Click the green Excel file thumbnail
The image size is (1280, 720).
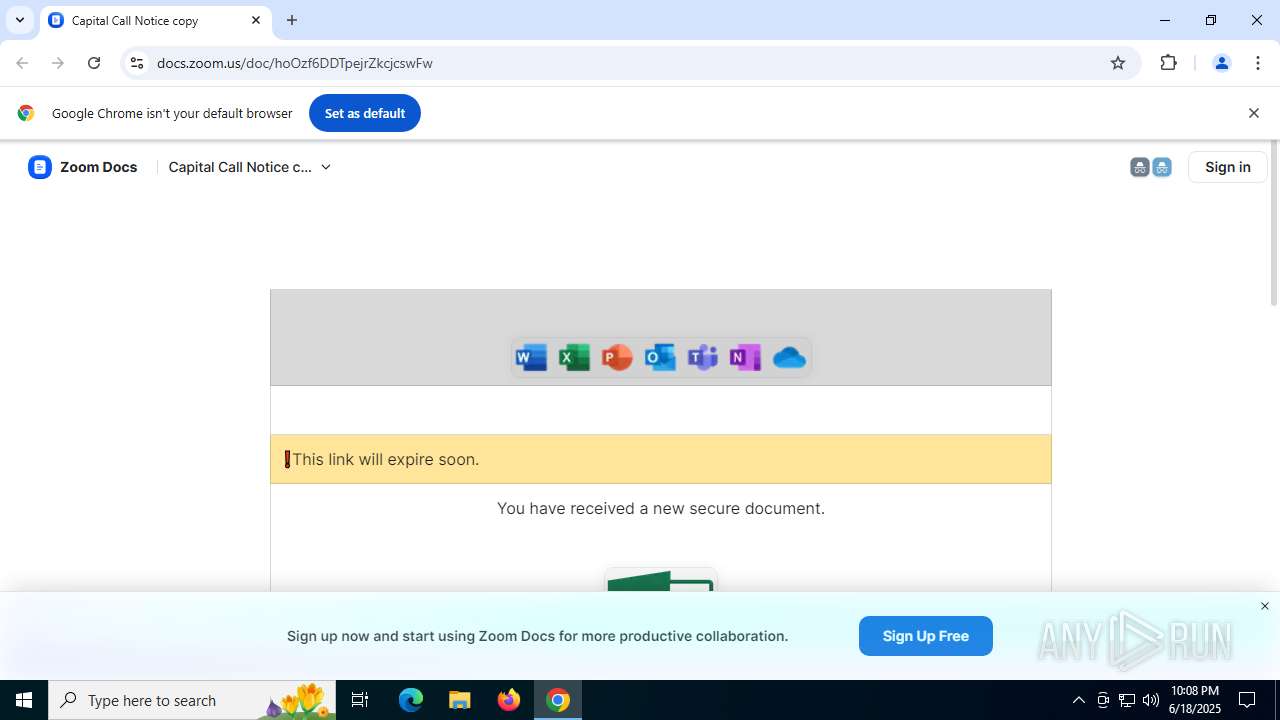click(x=660, y=579)
